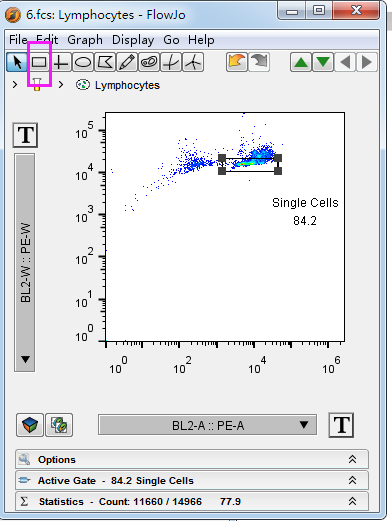Go to previous sample with green up arrow
This screenshot has height=521, width=392.
(x=301, y=62)
